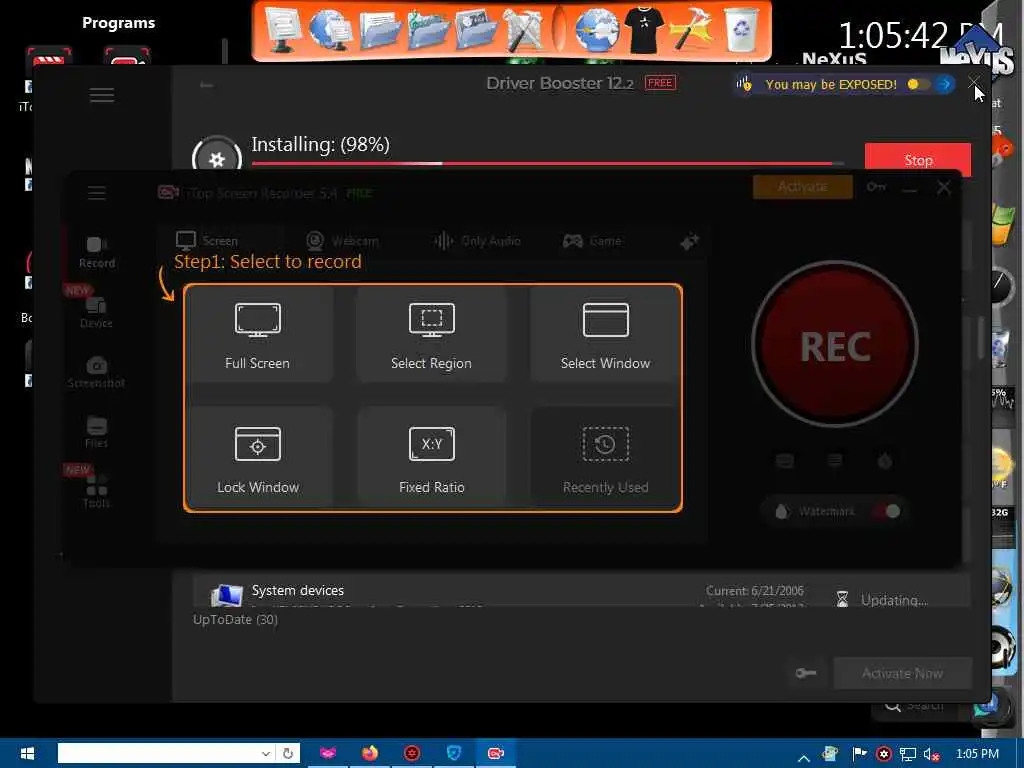Open the Driver Booster hamburger menu
Screen dimensions: 1024x768
click(x=102, y=95)
